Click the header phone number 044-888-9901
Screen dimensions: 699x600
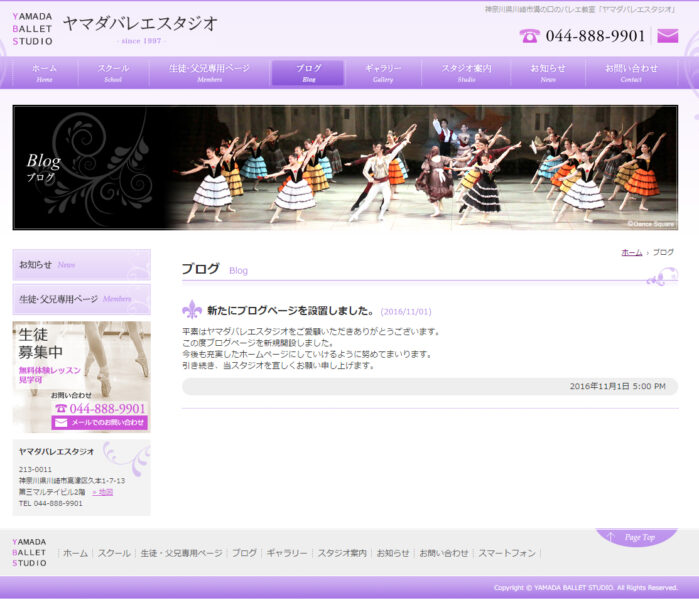tap(595, 36)
